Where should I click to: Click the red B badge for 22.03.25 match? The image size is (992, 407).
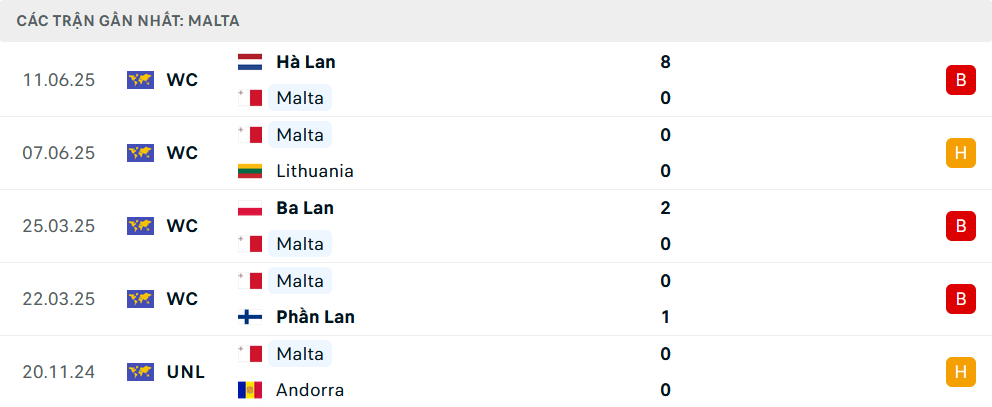[x=960, y=299]
